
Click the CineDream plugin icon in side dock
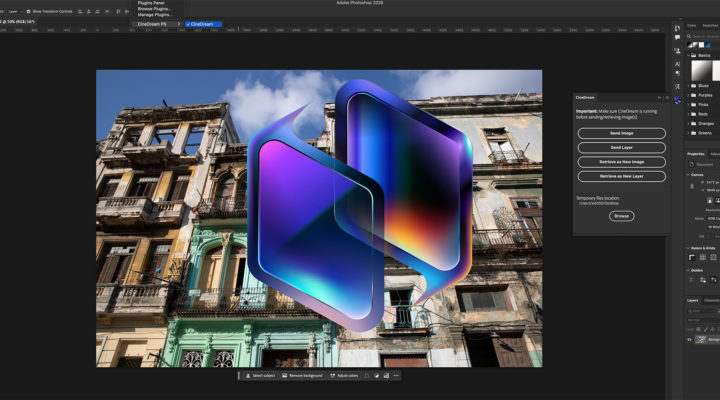click(x=677, y=100)
